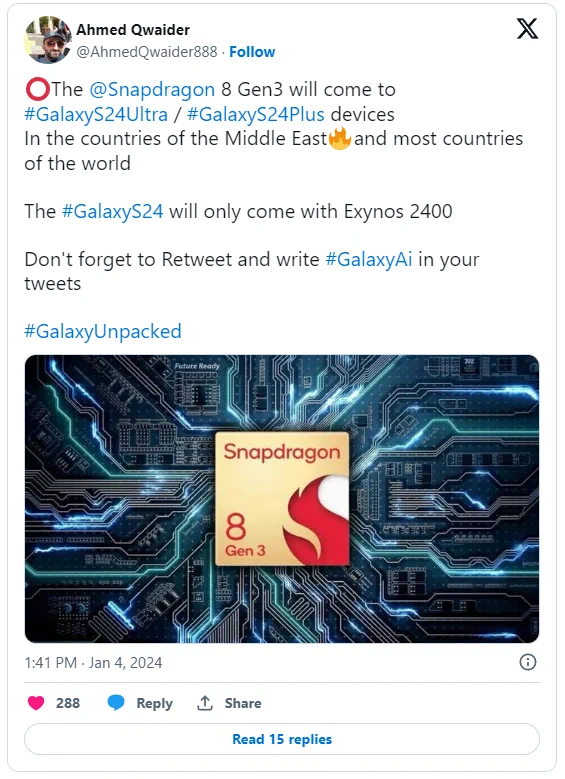Open the tweet info circle icon
This screenshot has height=779, width=565.
pos(528,662)
